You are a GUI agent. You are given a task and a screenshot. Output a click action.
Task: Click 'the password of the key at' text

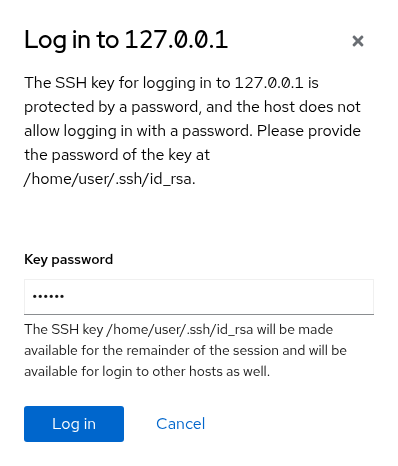click(117, 155)
